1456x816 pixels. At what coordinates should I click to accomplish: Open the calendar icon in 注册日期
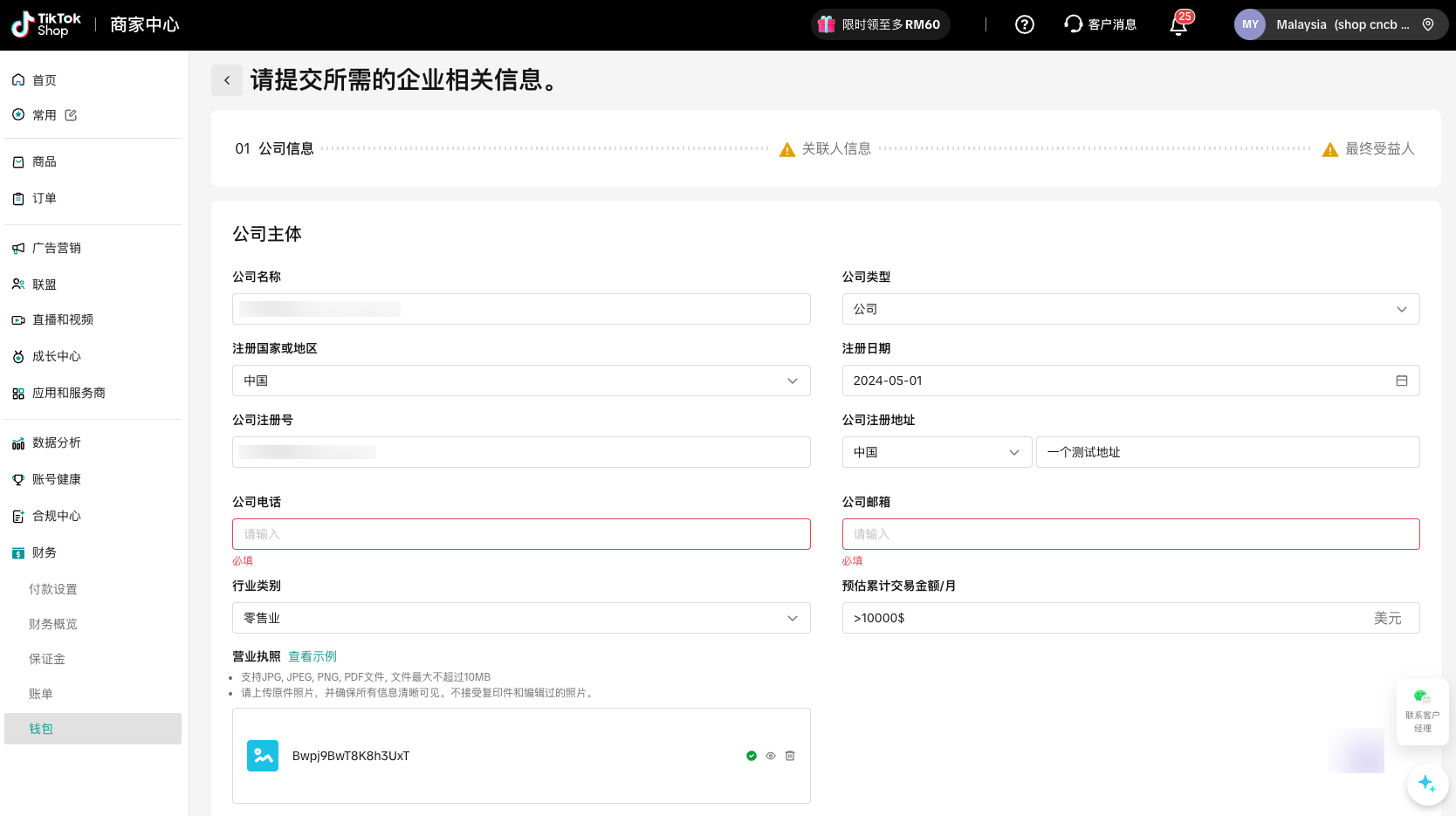[1401, 381]
